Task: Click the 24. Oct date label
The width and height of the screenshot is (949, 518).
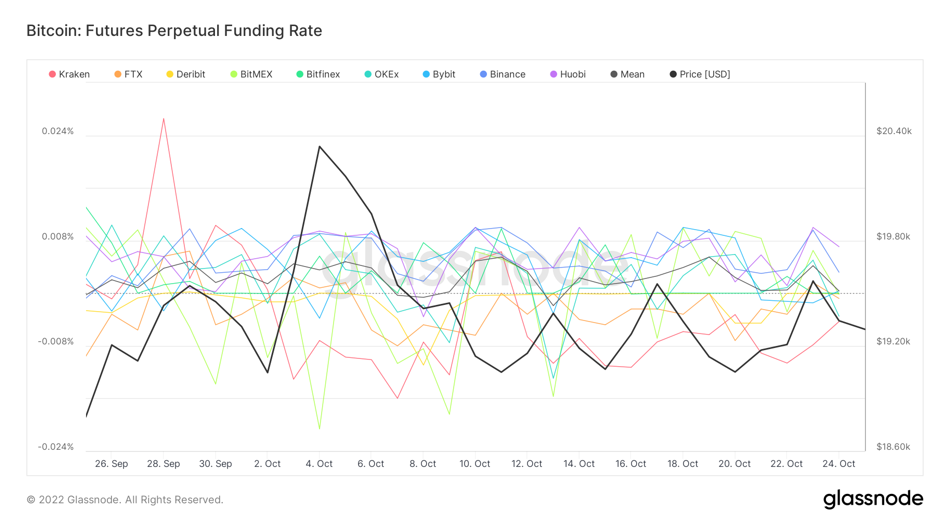Action: click(x=838, y=464)
